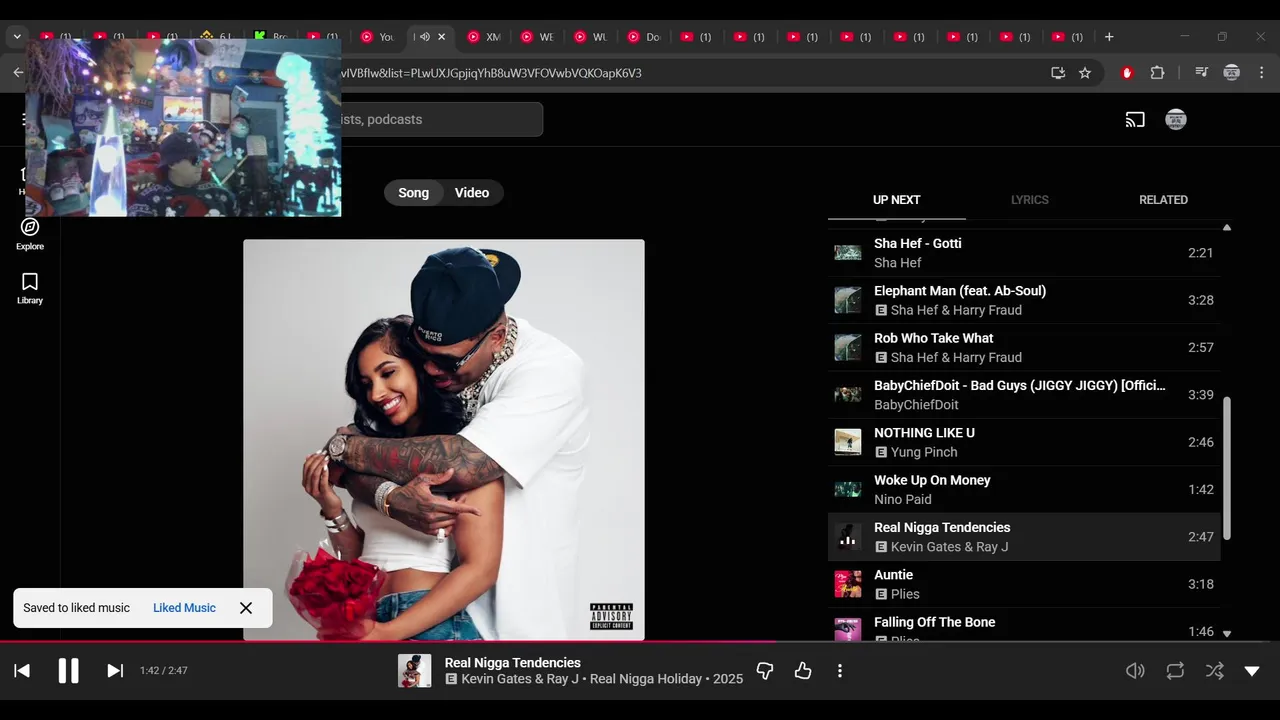Open the volume control speaker icon
The height and width of the screenshot is (720, 1280).
point(1135,671)
